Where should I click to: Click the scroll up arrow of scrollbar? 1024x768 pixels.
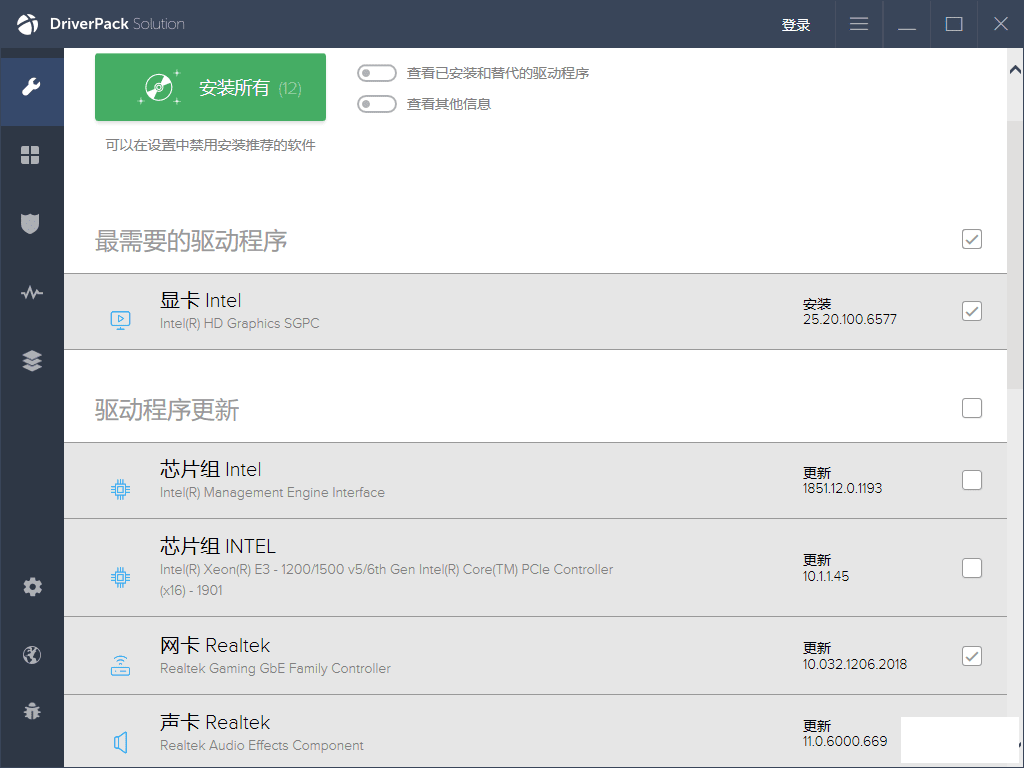click(1016, 69)
